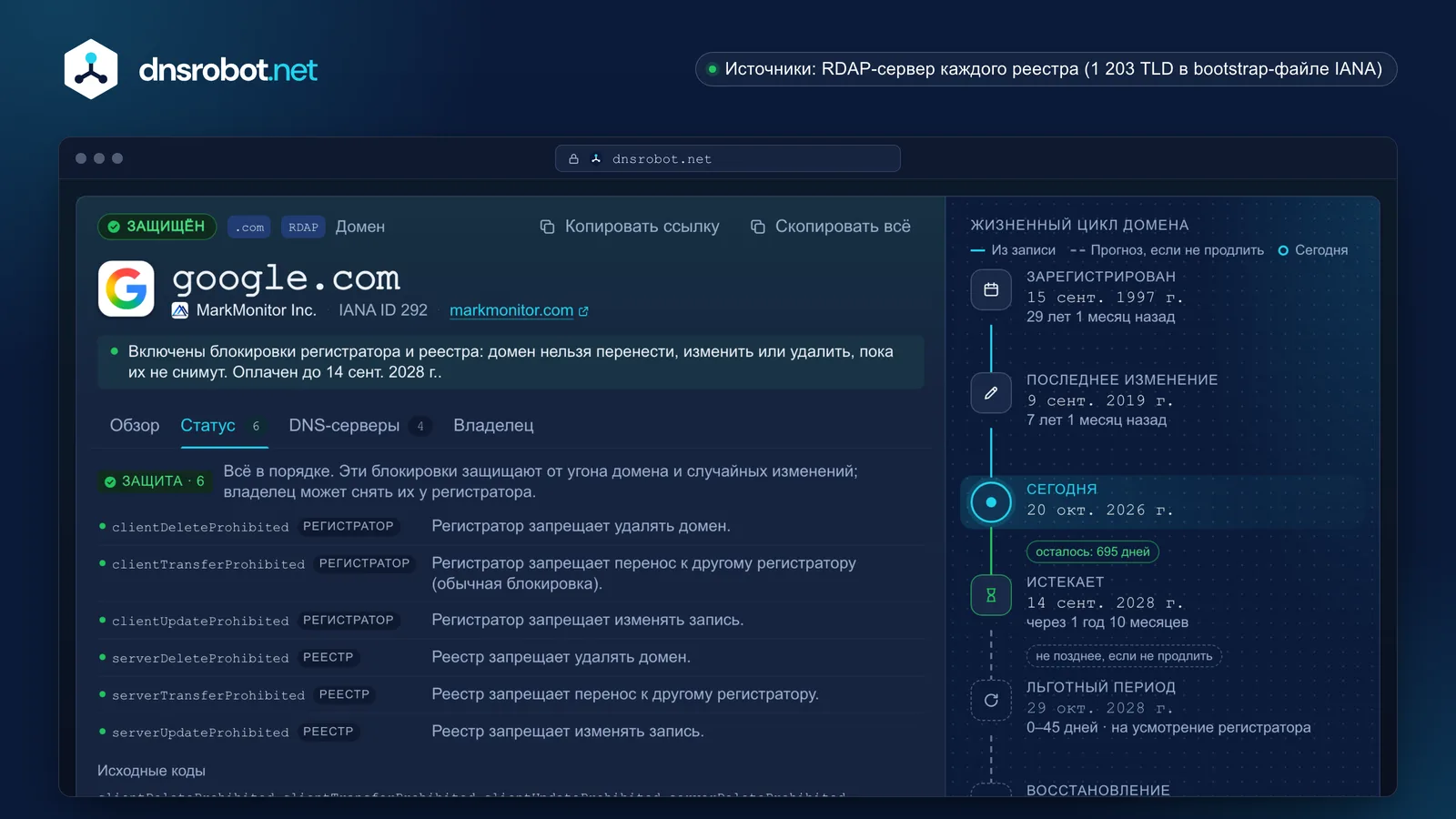The height and width of the screenshot is (819, 1456).
Task: Click the 15 сент. 1997 г. date
Action: click(x=1105, y=298)
